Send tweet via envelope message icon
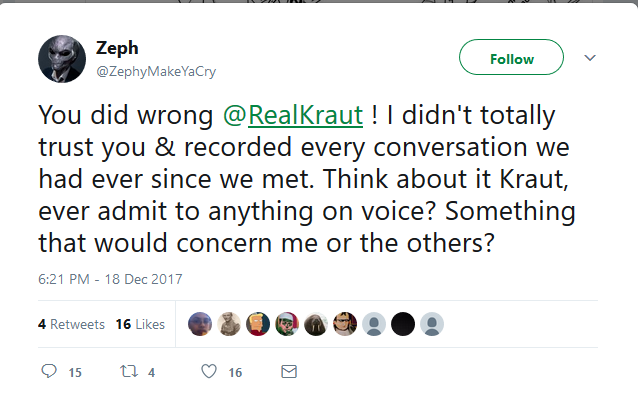The width and height of the screenshot is (638, 405). point(289,371)
